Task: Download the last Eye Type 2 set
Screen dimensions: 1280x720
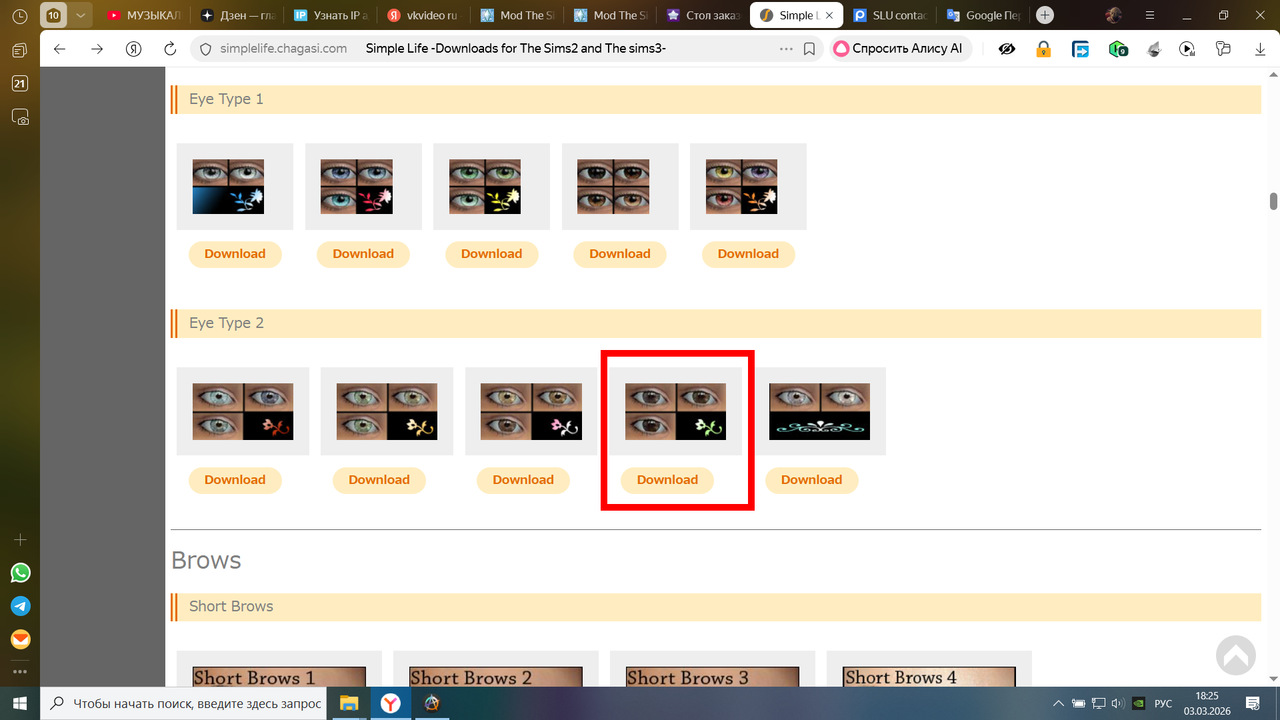Action: pos(811,480)
